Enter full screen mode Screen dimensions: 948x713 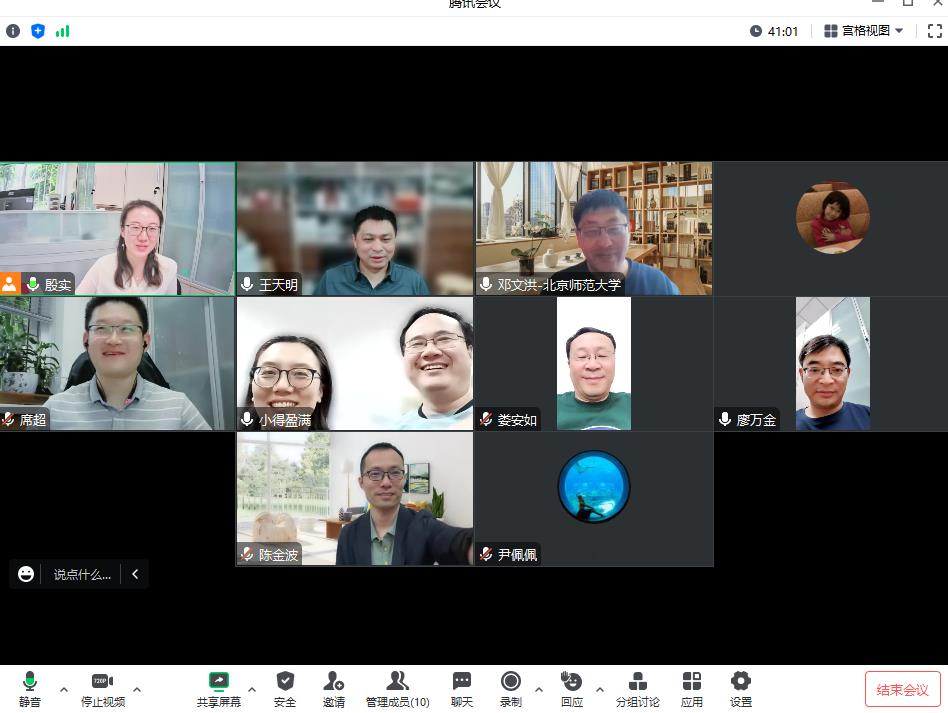[x=935, y=31]
